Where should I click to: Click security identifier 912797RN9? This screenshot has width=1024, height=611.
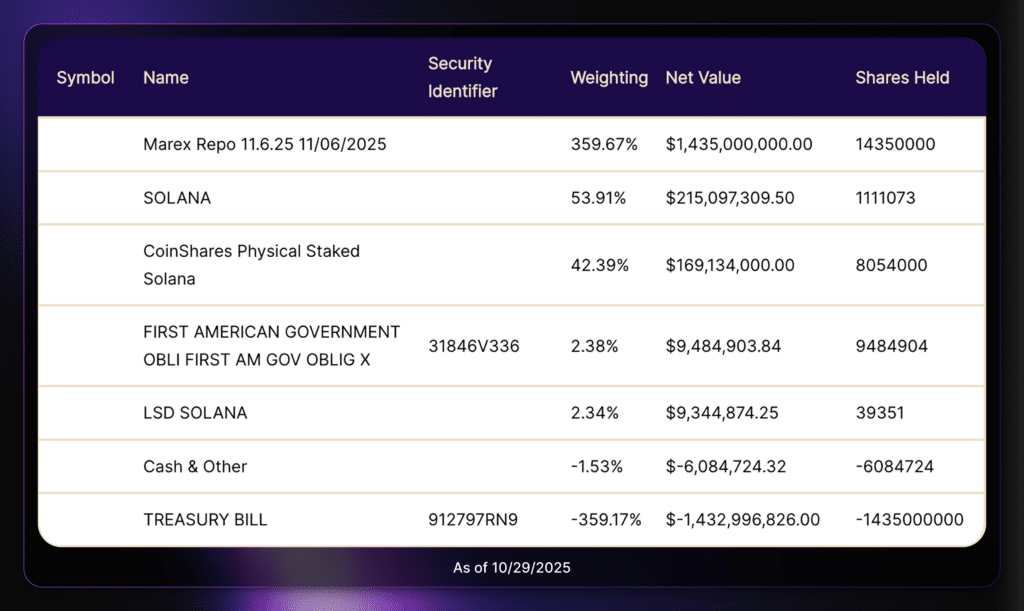pyautogui.click(x=473, y=520)
